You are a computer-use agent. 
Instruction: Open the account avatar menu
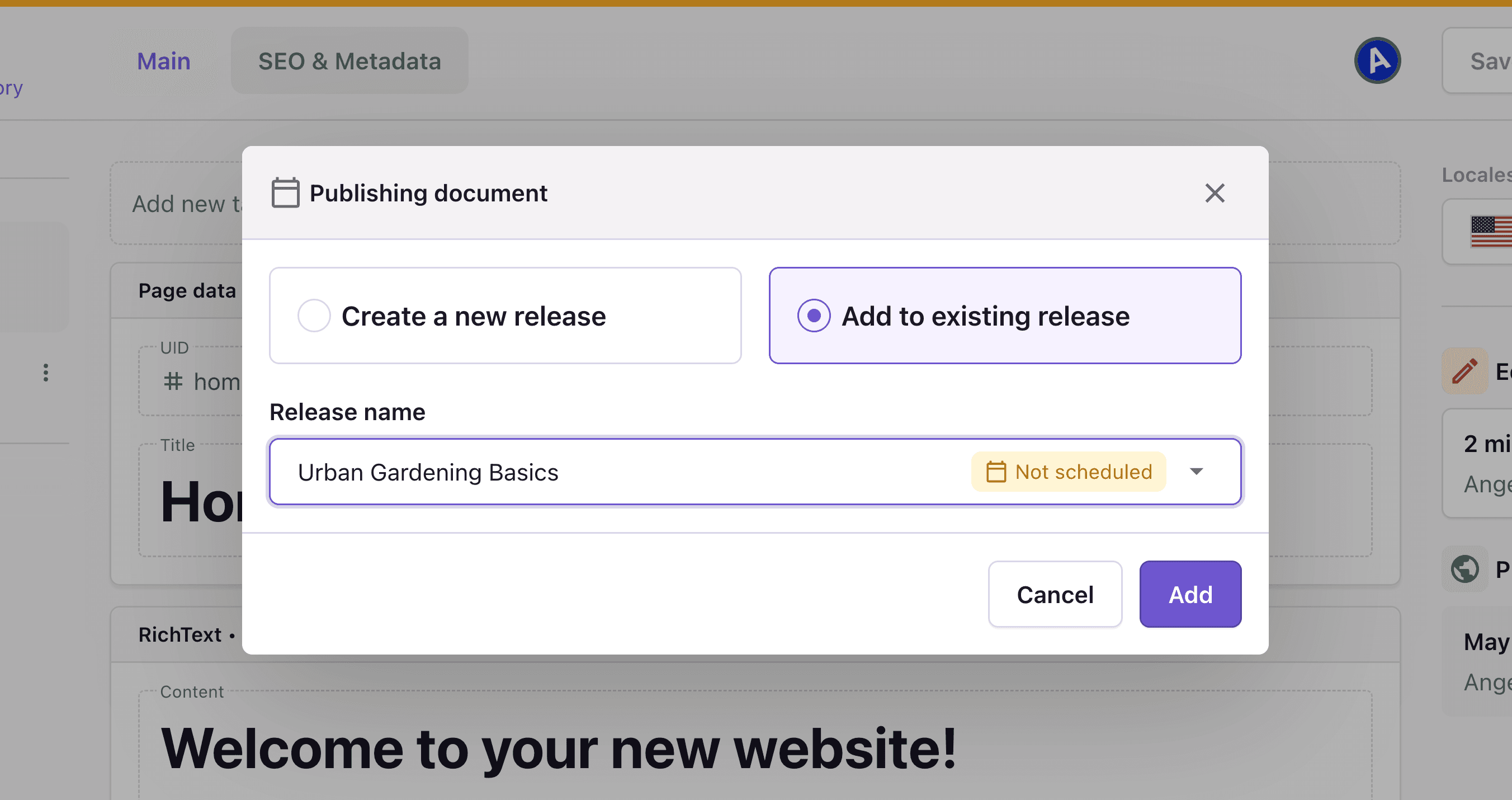1377,60
